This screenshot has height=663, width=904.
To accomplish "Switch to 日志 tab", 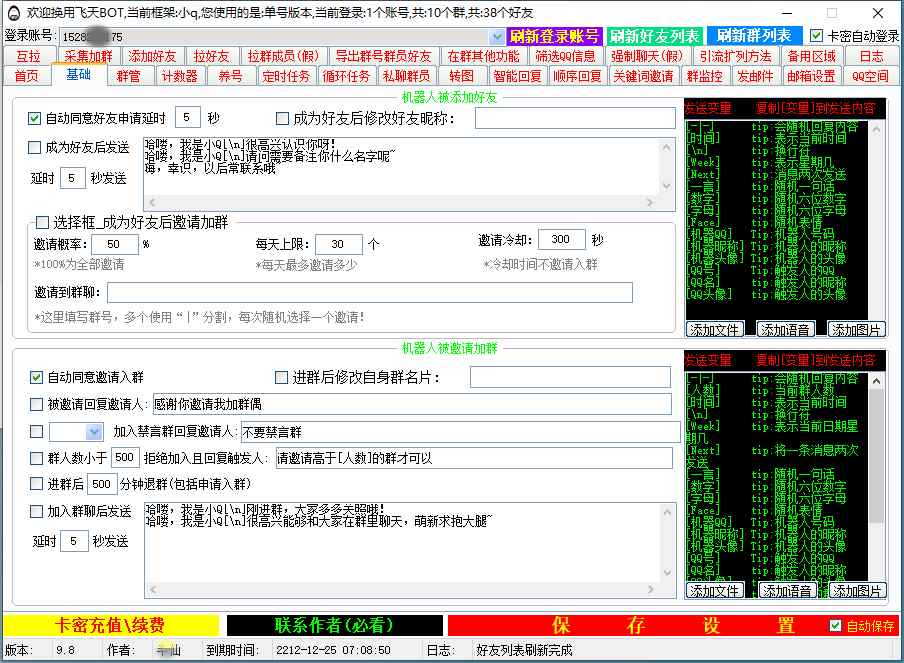I will click(x=871, y=56).
